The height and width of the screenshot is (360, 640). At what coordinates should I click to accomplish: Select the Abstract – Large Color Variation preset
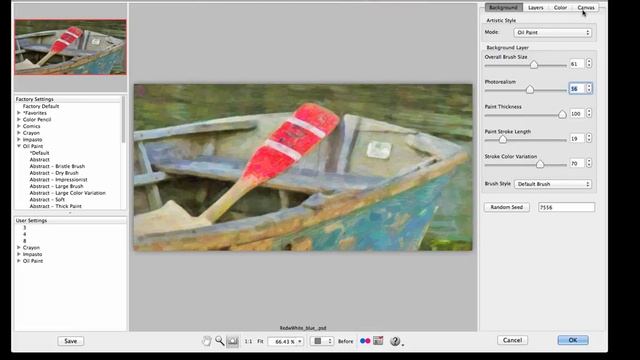67,193
